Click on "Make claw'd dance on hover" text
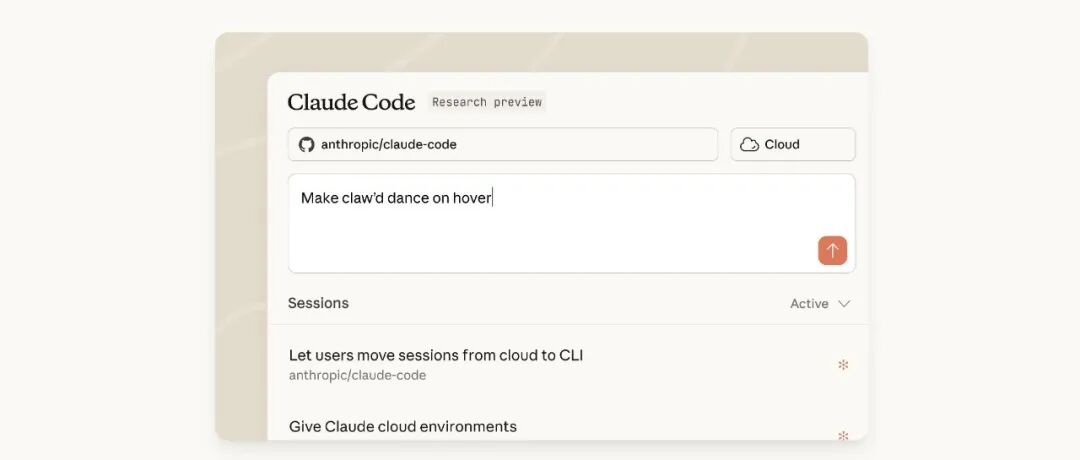The width and height of the screenshot is (1080, 460). (396, 198)
